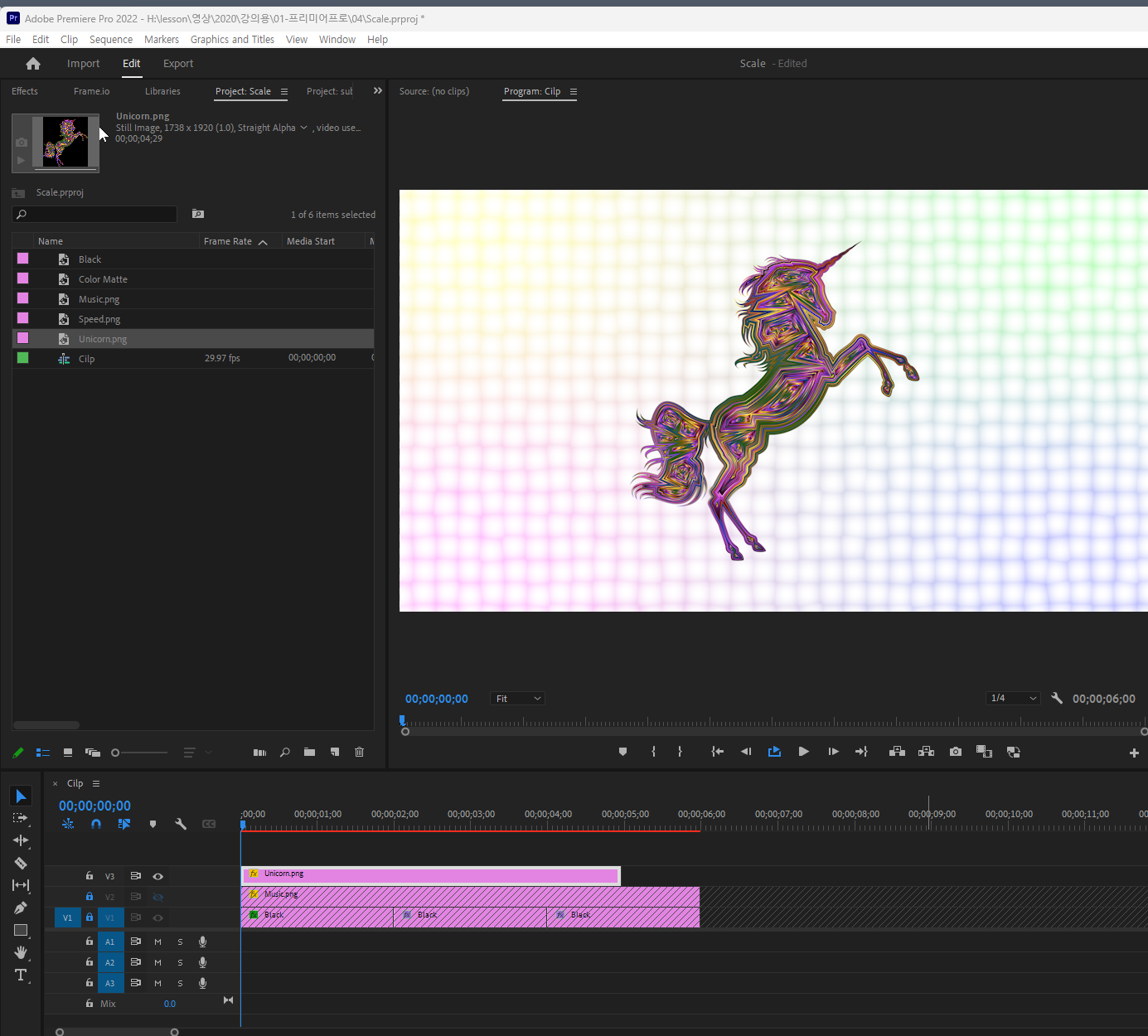Open the 1/4 playback resolution dropdown

pos(1013,699)
